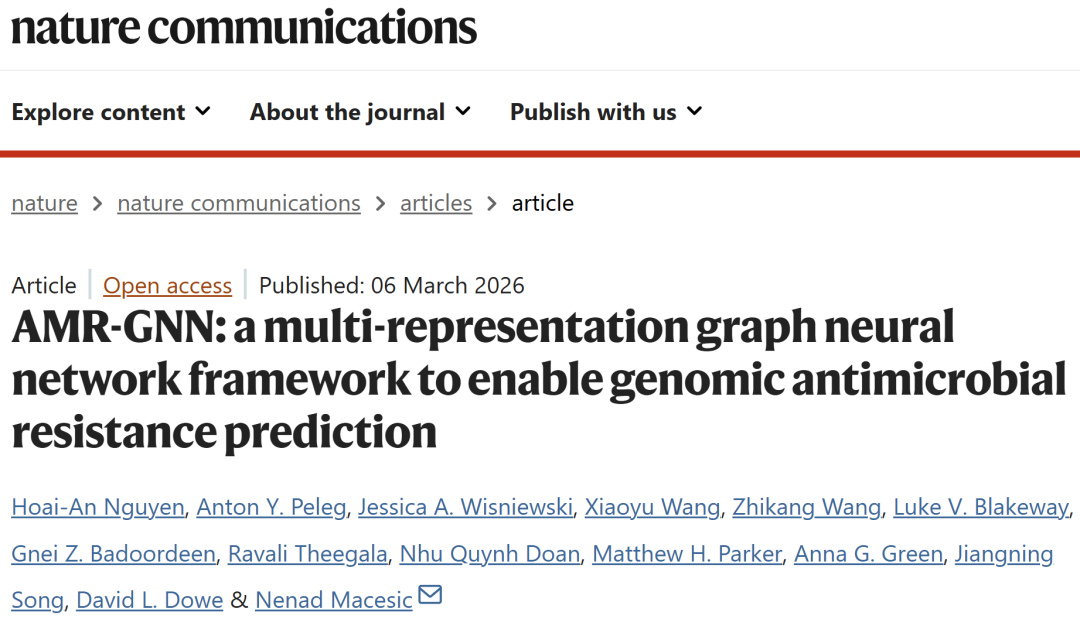Open the nature communications journal logo
The image size is (1080, 626).
coord(244,27)
